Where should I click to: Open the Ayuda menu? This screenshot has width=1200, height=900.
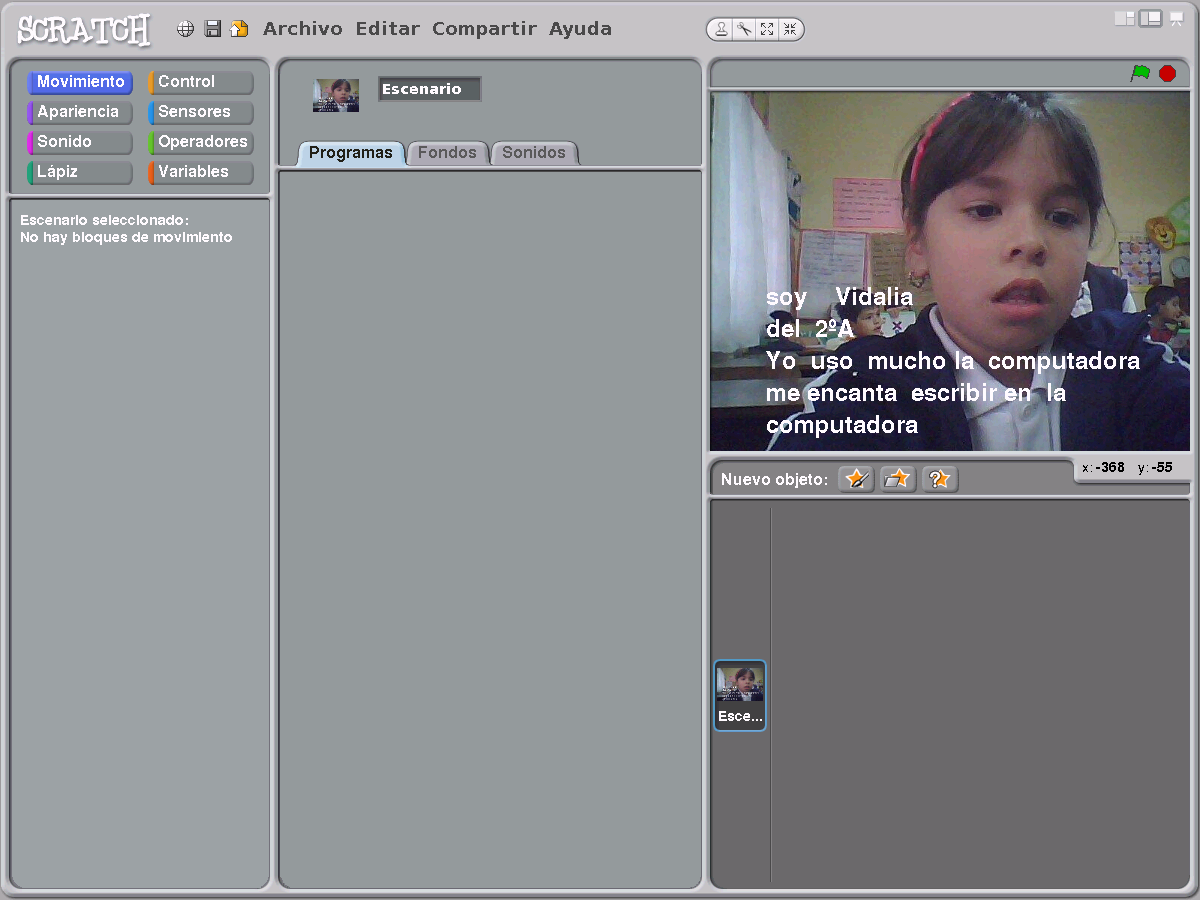(x=580, y=29)
